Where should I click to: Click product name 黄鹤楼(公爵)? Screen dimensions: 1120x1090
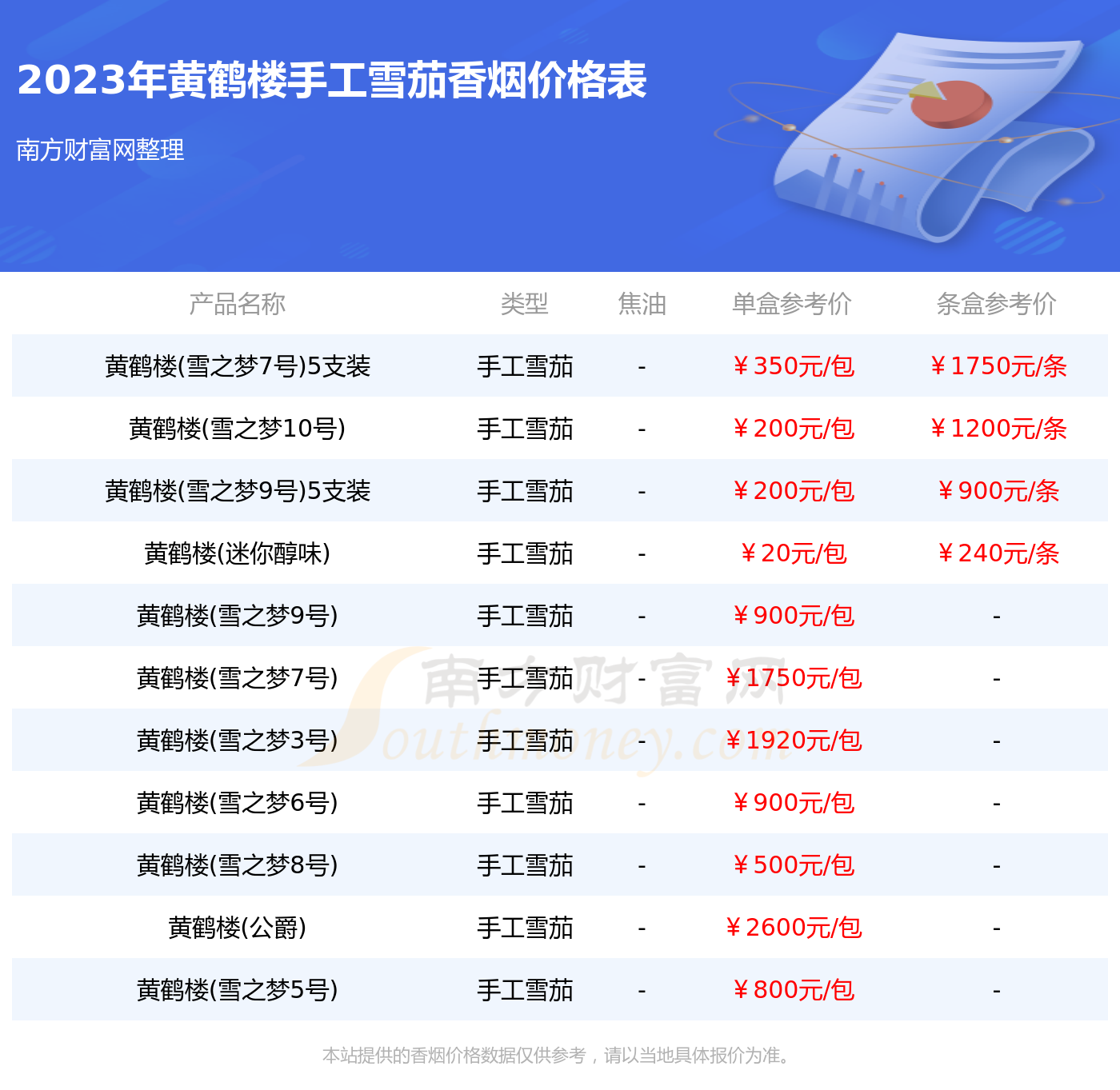coord(238,928)
